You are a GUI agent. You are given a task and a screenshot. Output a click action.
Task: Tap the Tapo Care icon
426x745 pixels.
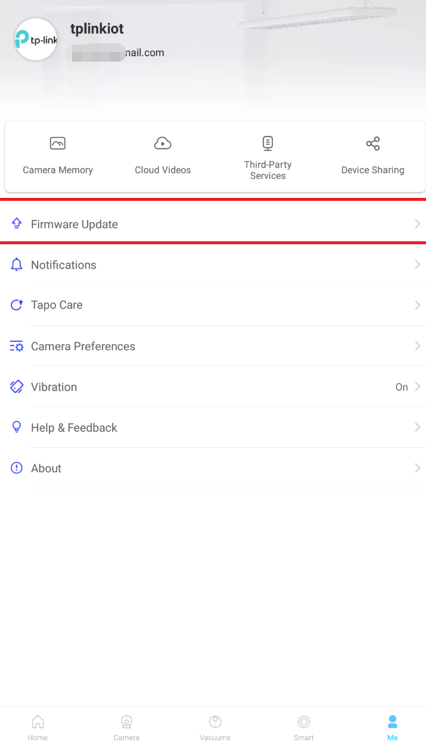click(17, 305)
